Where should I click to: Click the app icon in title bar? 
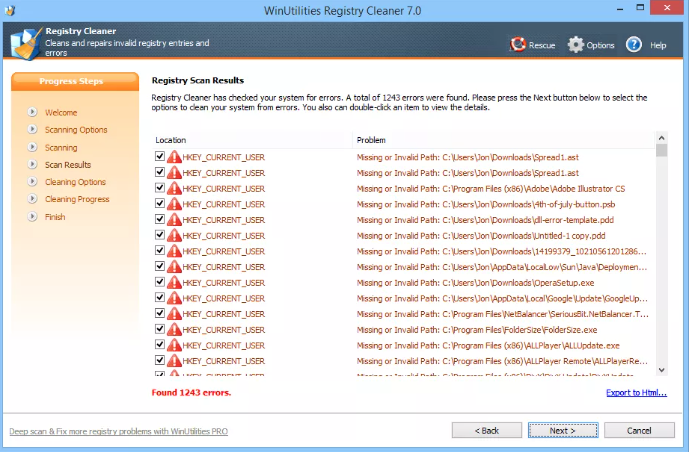click(10, 10)
